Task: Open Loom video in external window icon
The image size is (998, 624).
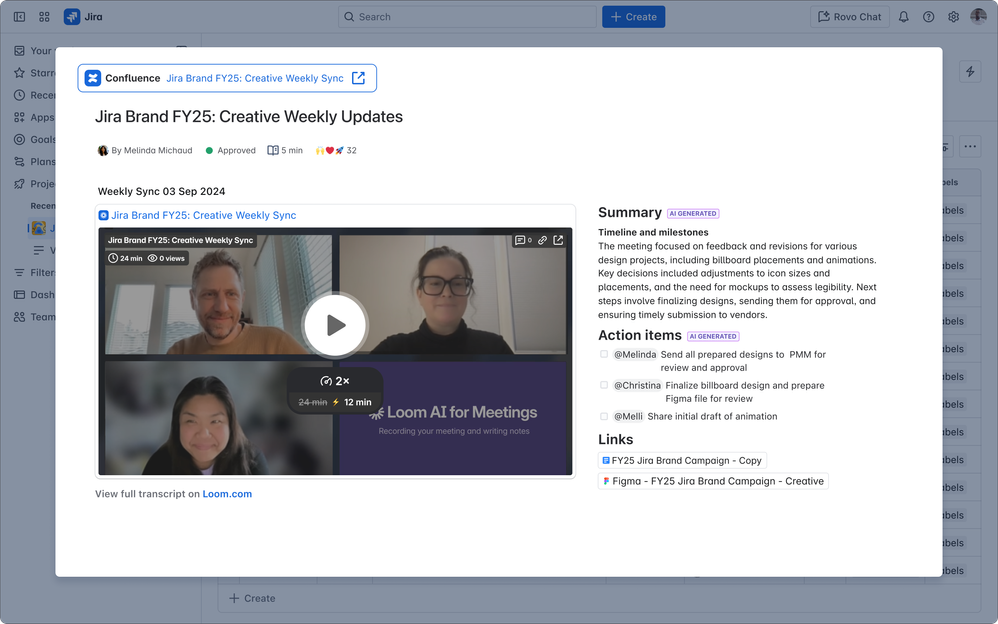Action: [x=558, y=240]
